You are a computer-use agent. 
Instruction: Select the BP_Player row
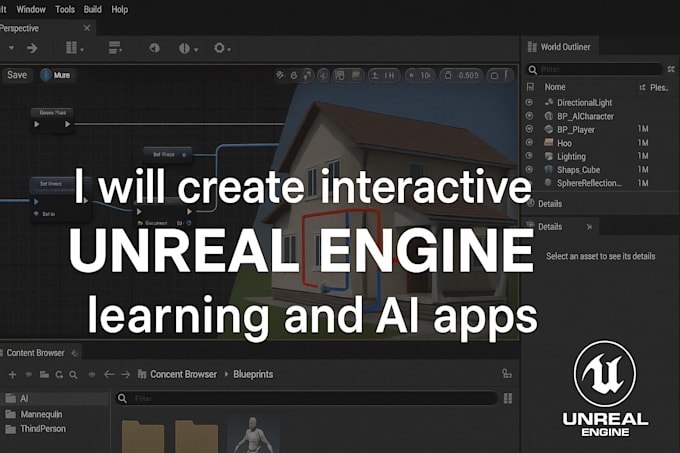click(x=599, y=129)
